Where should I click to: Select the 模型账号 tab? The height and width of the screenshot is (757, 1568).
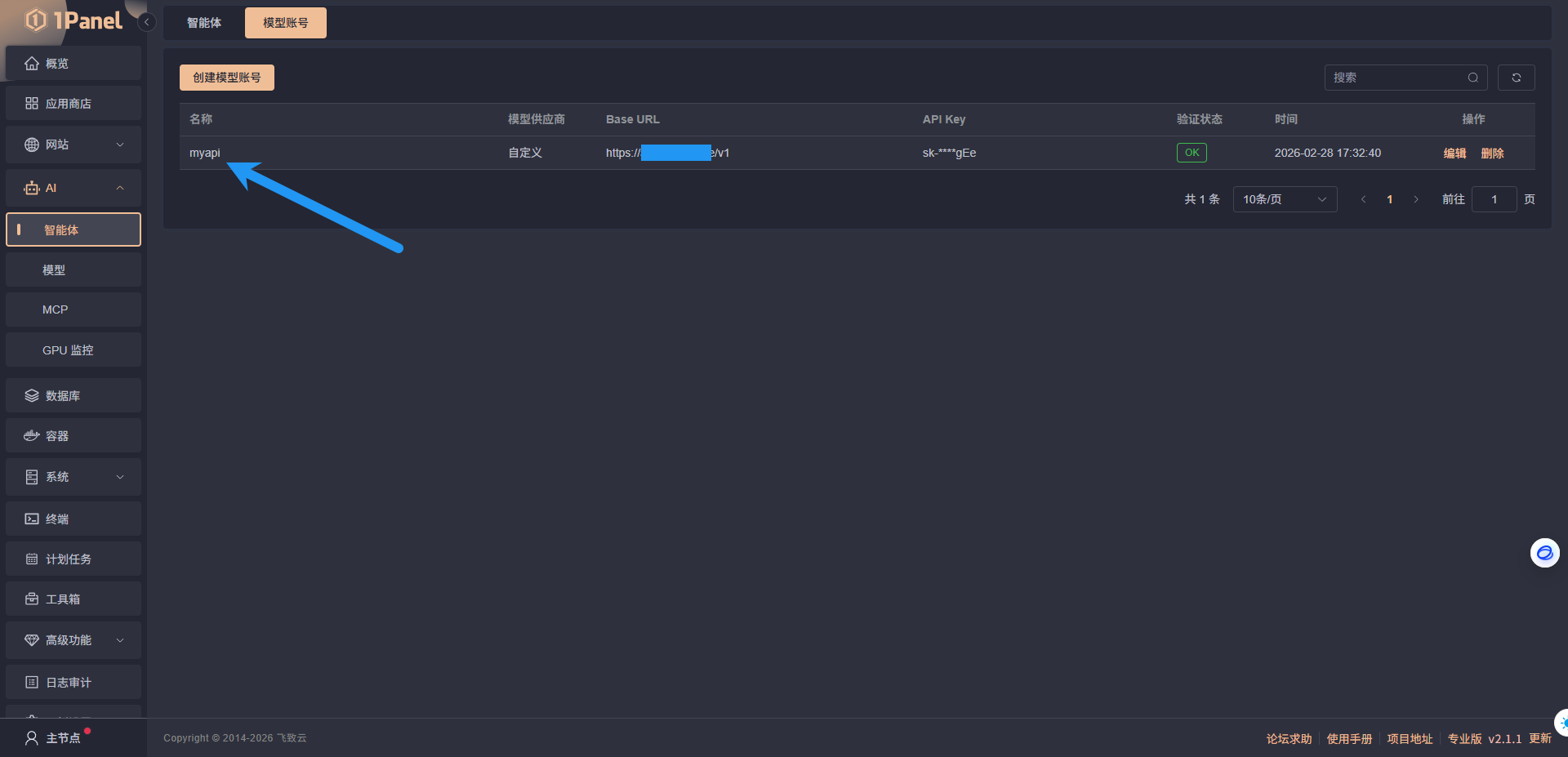click(x=285, y=23)
